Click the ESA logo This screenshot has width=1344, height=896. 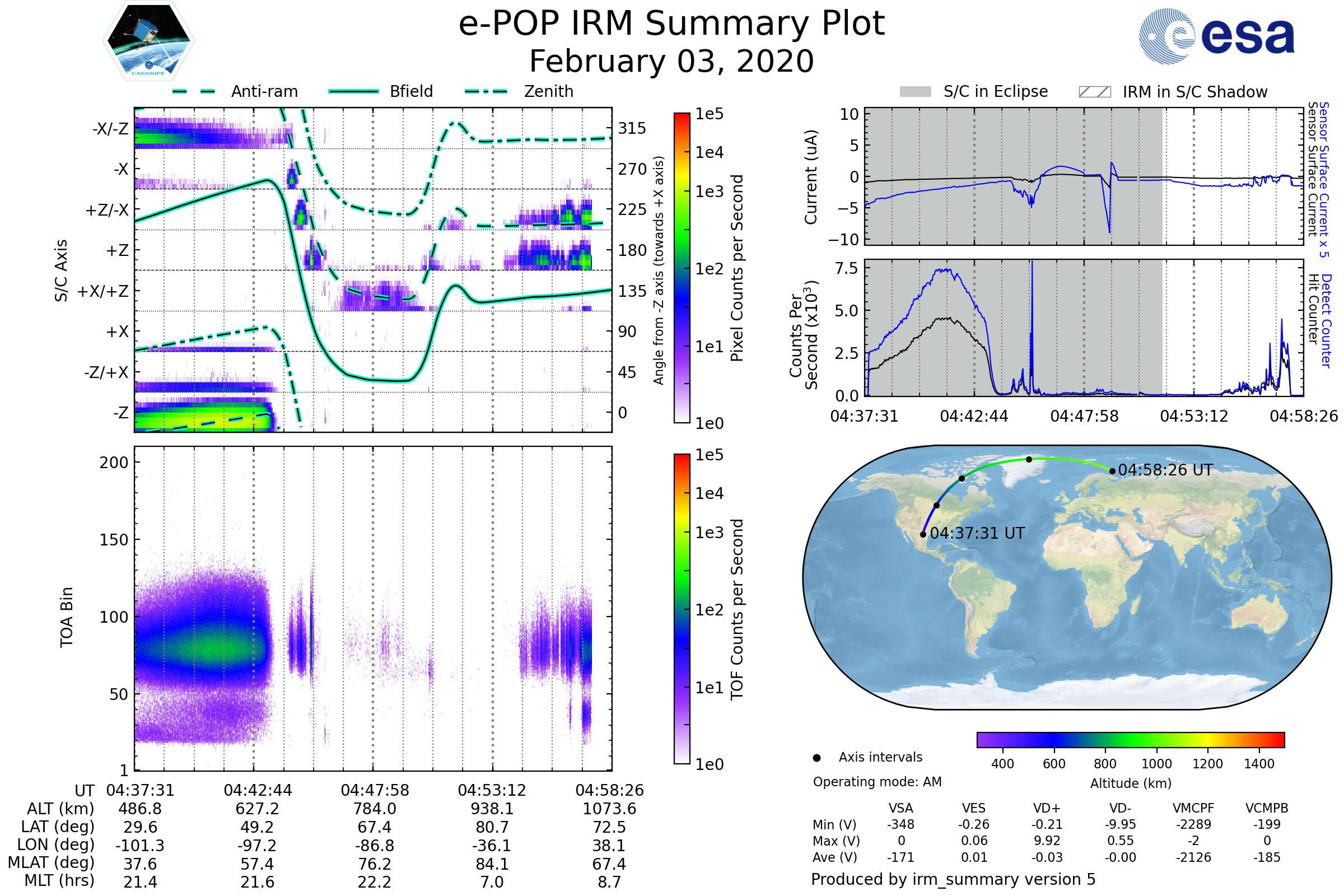coord(1216,35)
